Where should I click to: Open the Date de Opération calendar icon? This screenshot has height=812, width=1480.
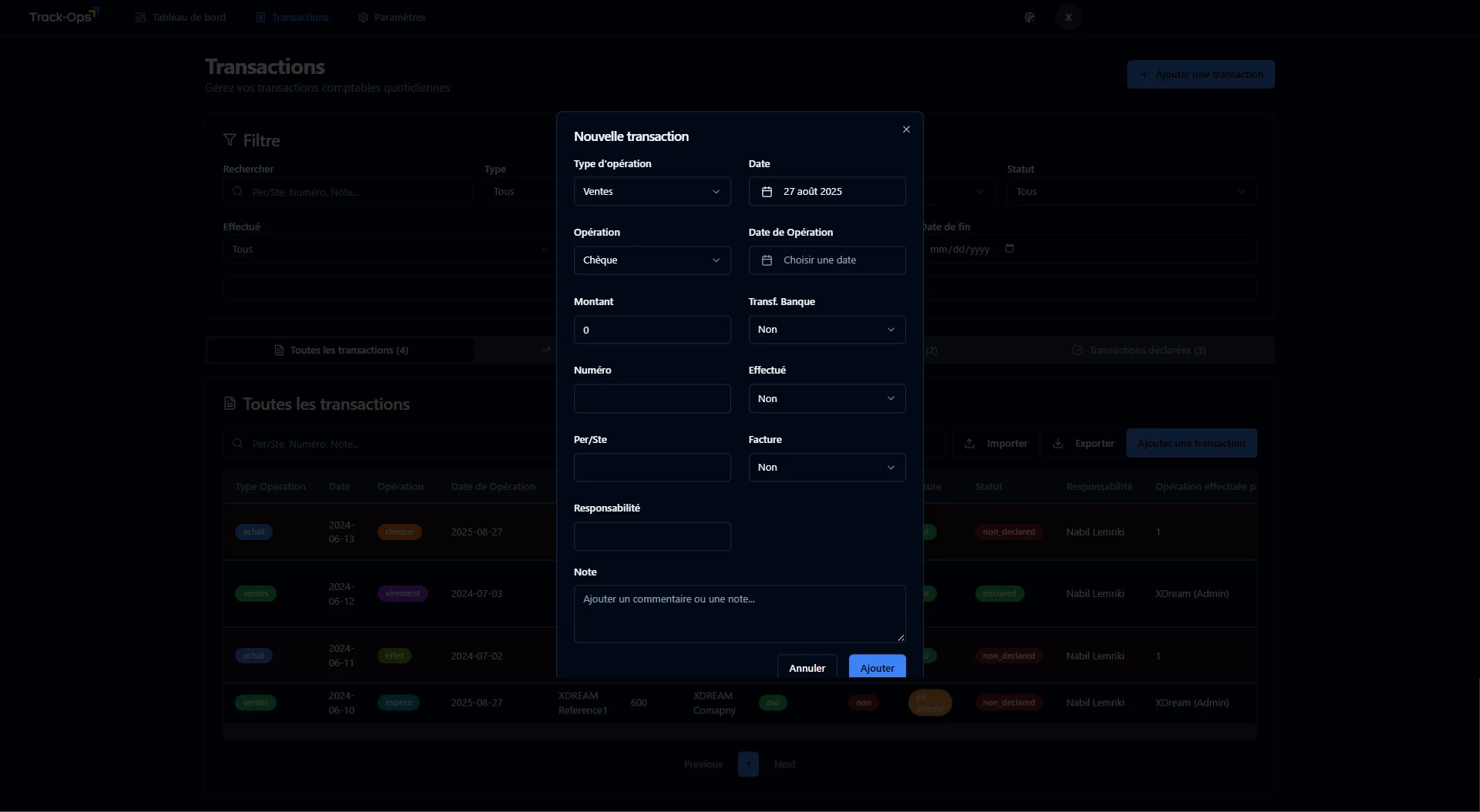pyautogui.click(x=767, y=260)
